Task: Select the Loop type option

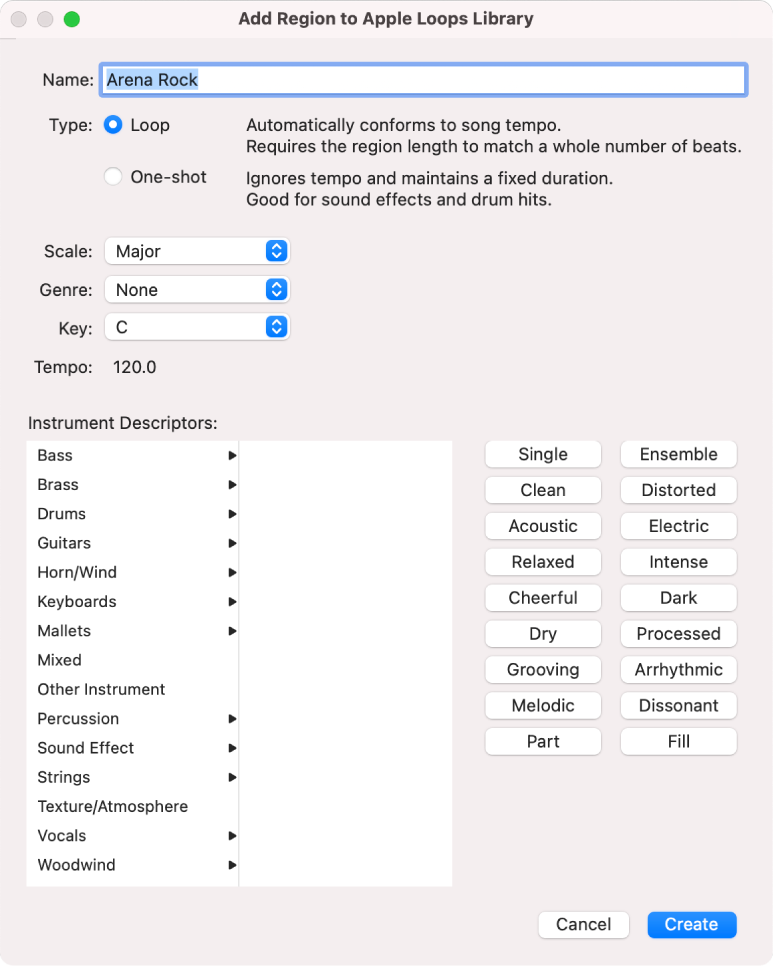Action: tap(113, 125)
